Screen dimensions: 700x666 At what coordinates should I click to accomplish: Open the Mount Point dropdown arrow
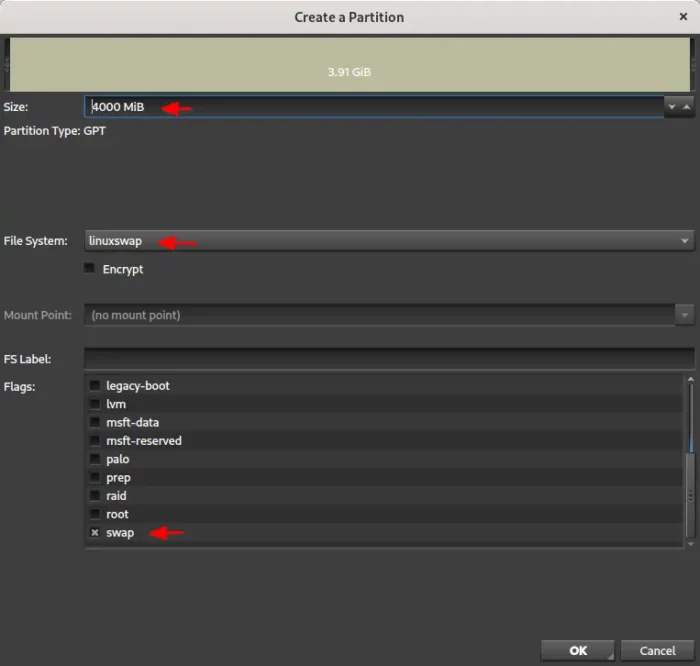pos(684,316)
